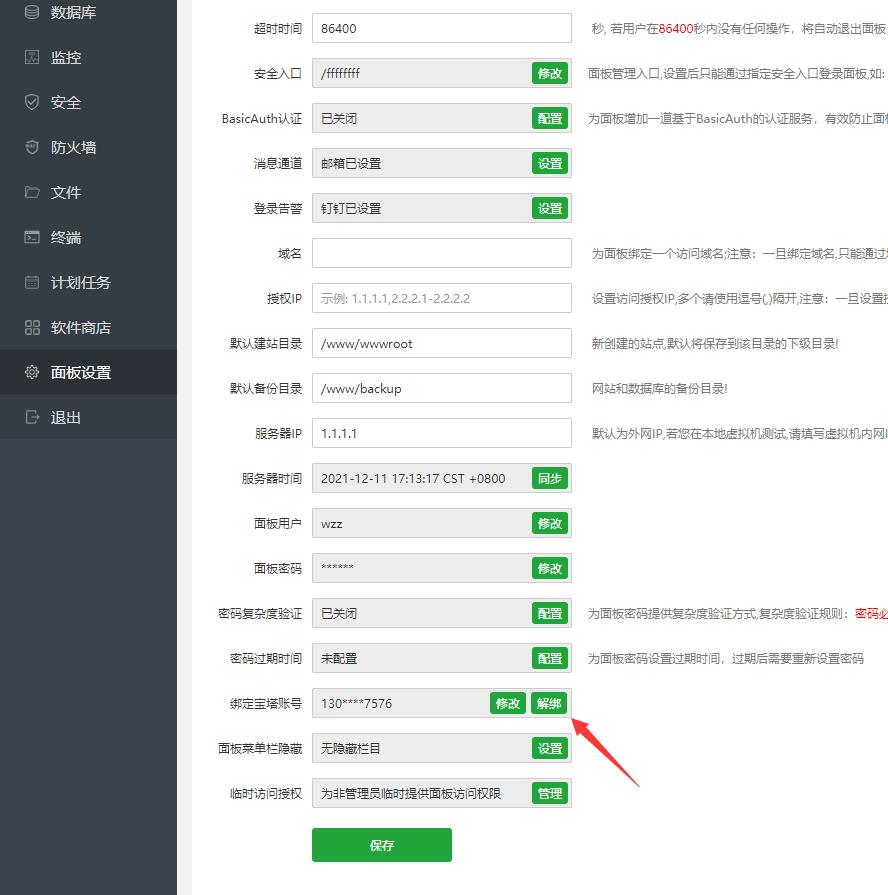Click 设置 button for 消息通道
Viewport: 888px width, 895px height.
(x=550, y=163)
